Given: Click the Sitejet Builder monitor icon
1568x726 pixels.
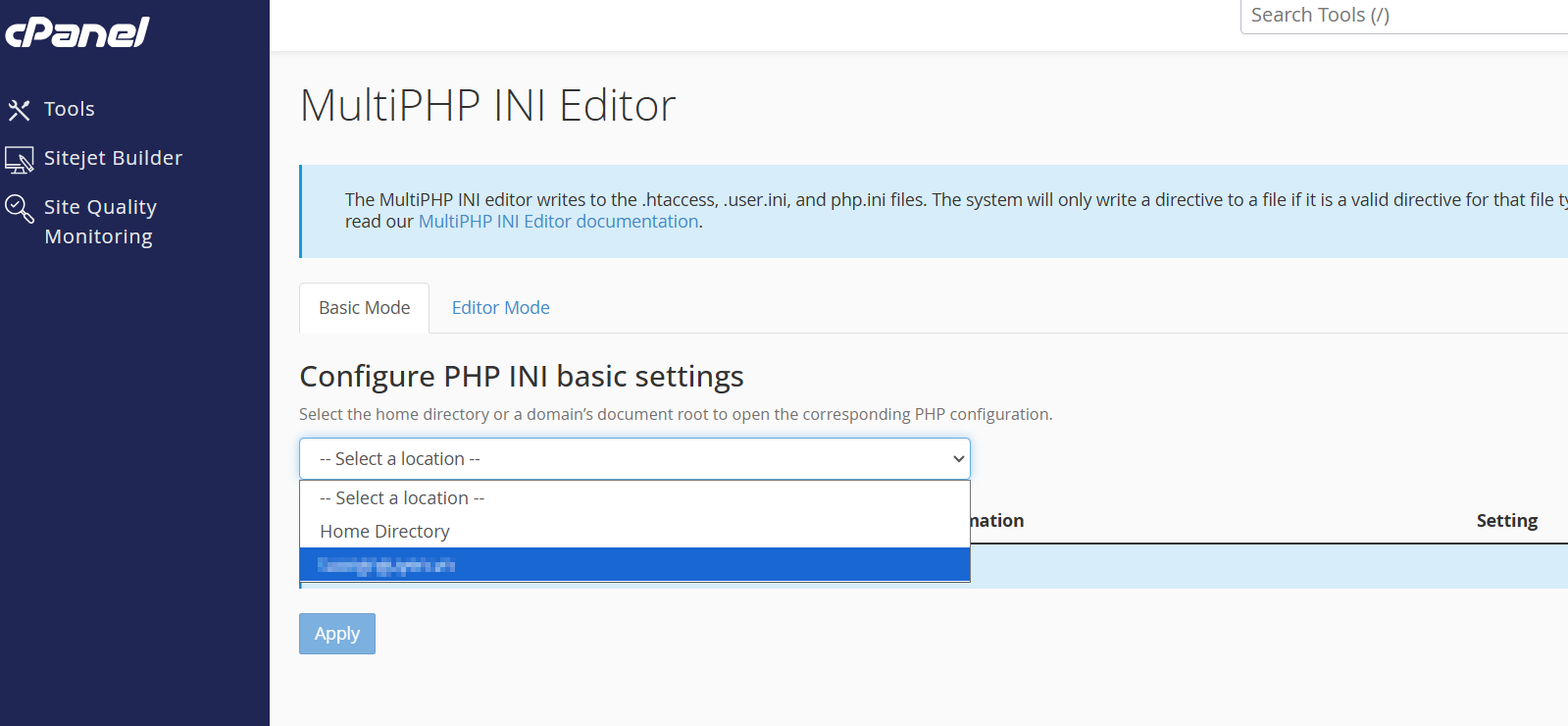Looking at the screenshot, I should [x=19, y=160].
